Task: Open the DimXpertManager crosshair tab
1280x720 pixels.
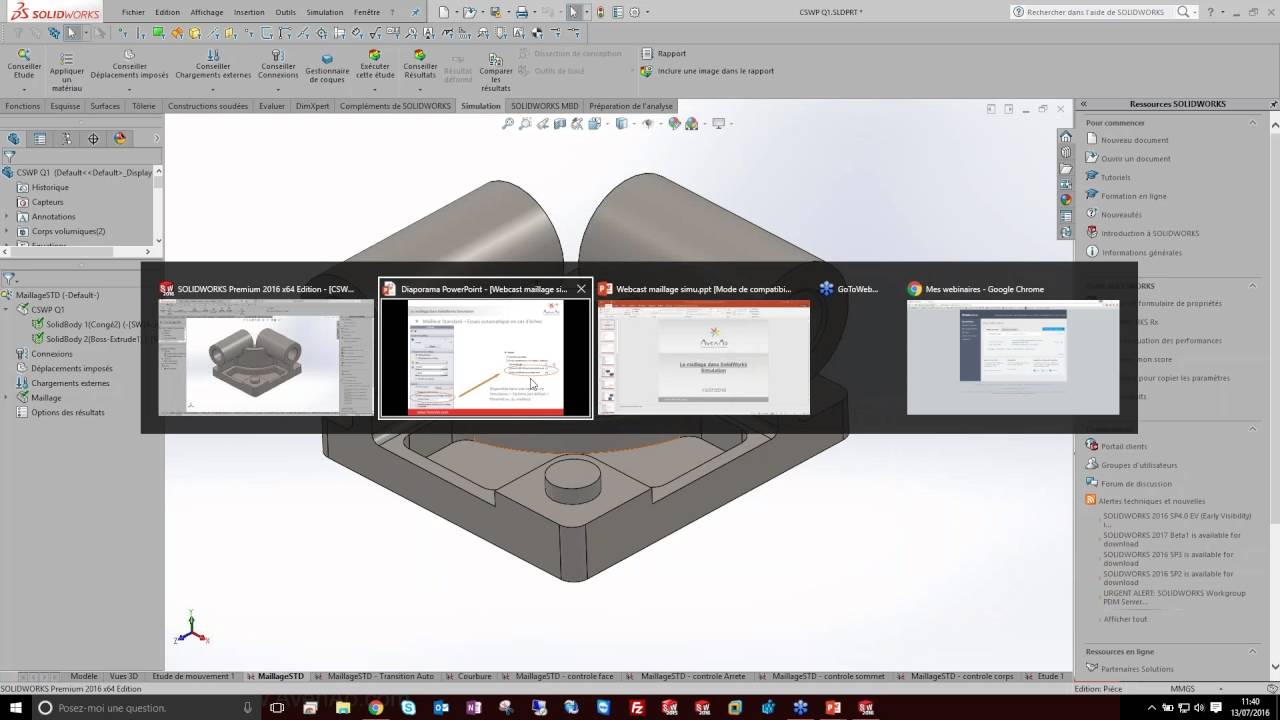Action: [93, 139]
